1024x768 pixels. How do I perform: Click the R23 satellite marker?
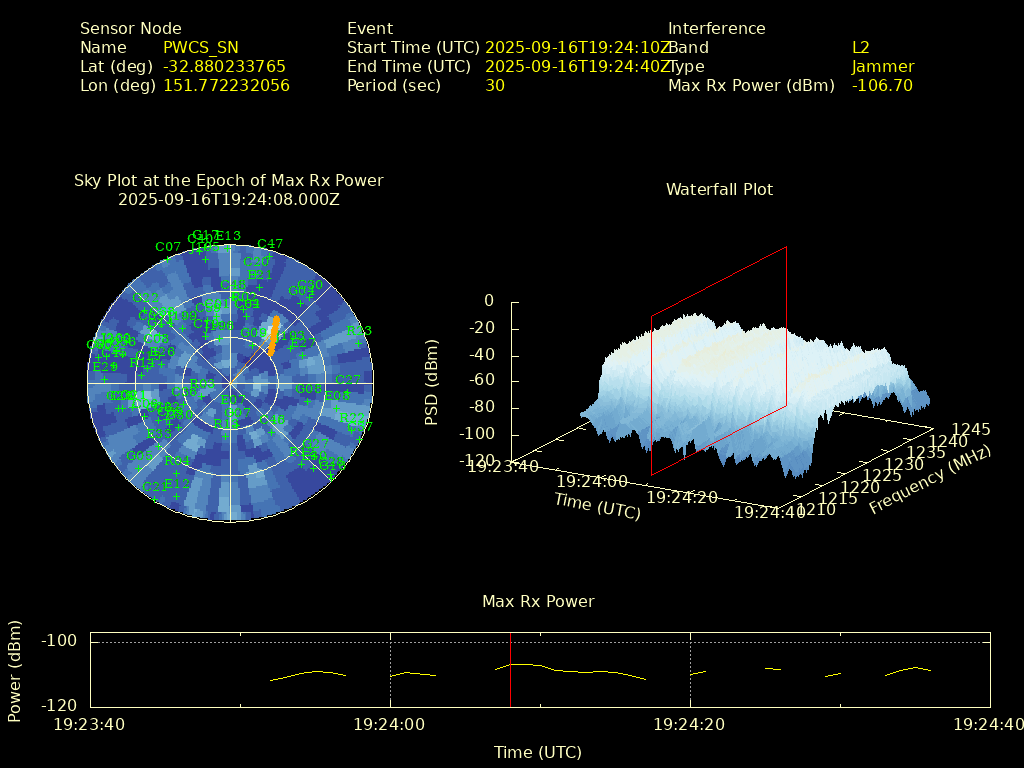click(358, 332)
